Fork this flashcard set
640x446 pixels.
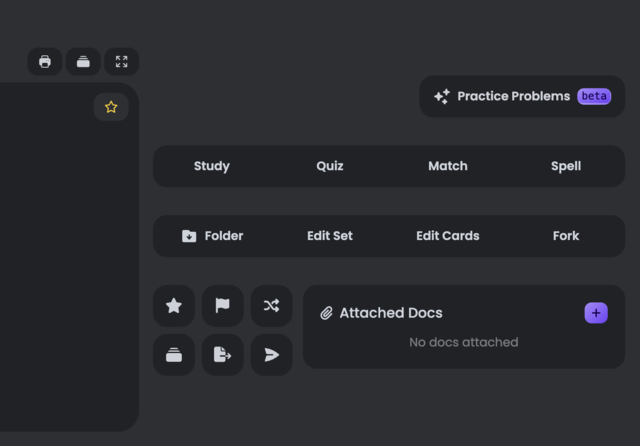(566, 236)
